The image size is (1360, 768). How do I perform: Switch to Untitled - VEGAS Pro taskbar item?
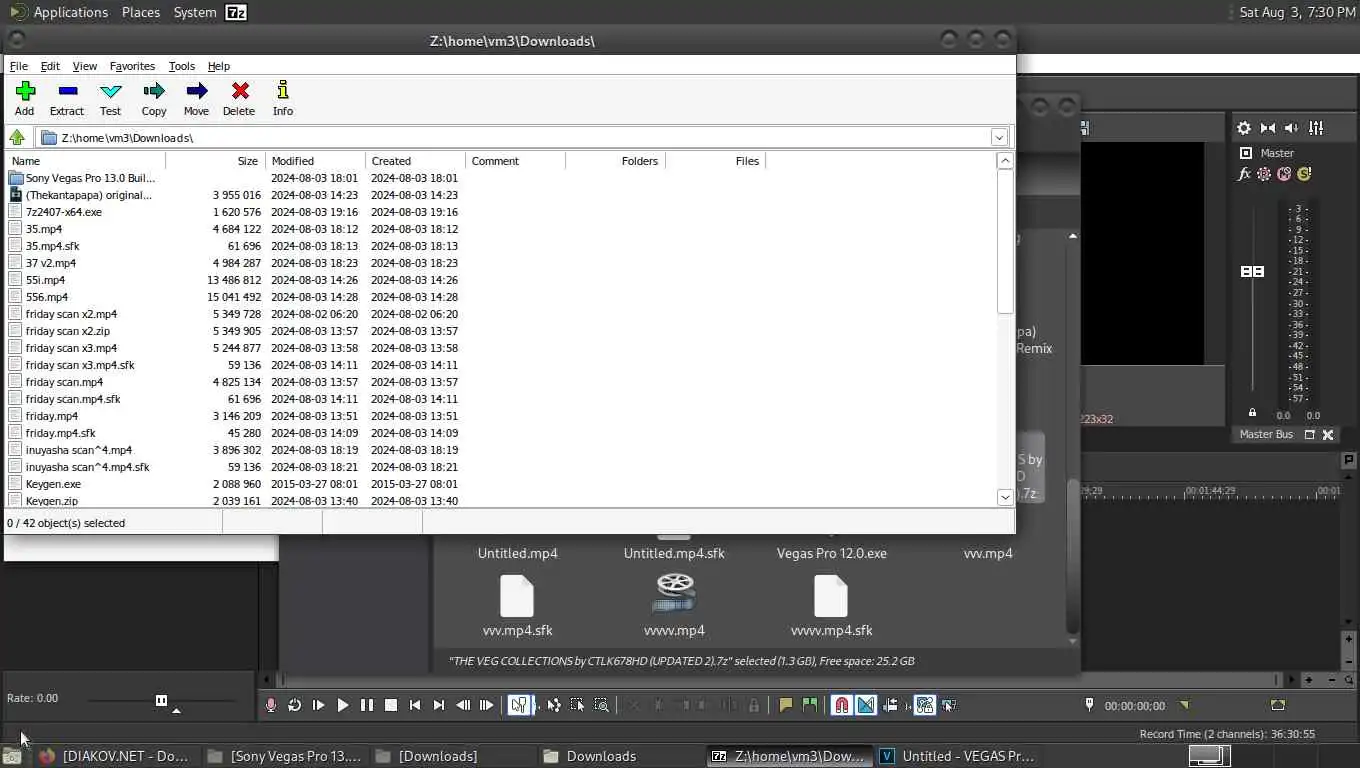click(957, 756)
